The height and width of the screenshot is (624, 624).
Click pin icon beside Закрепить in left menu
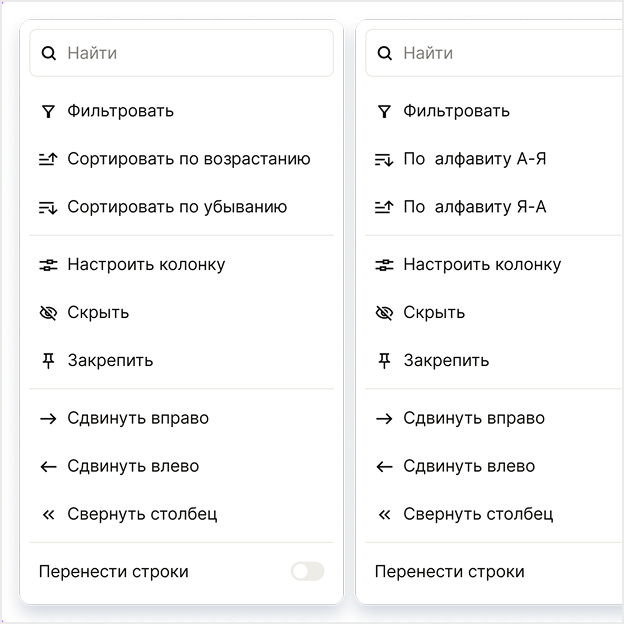pos(48,360)
